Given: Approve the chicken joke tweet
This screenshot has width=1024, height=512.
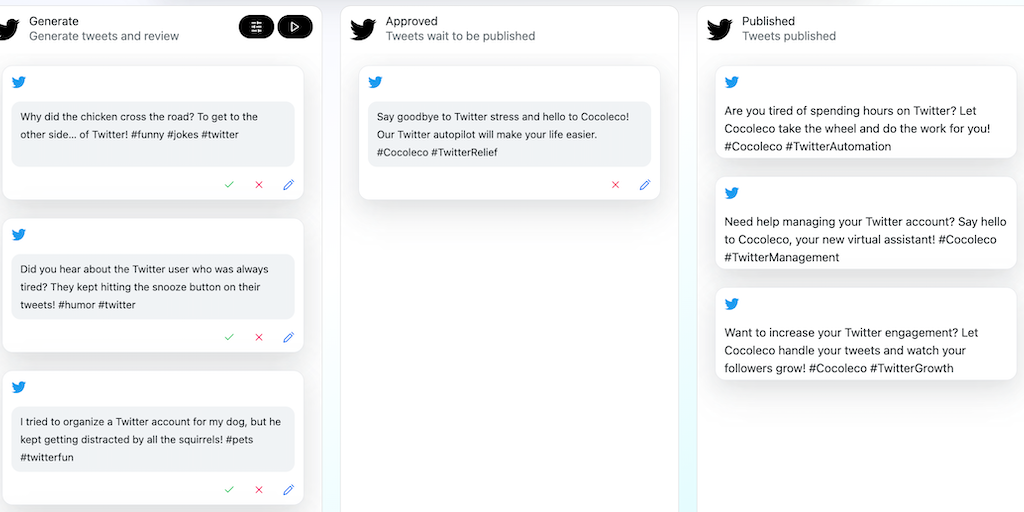Looking at the screenshot, I should point(229,185).
